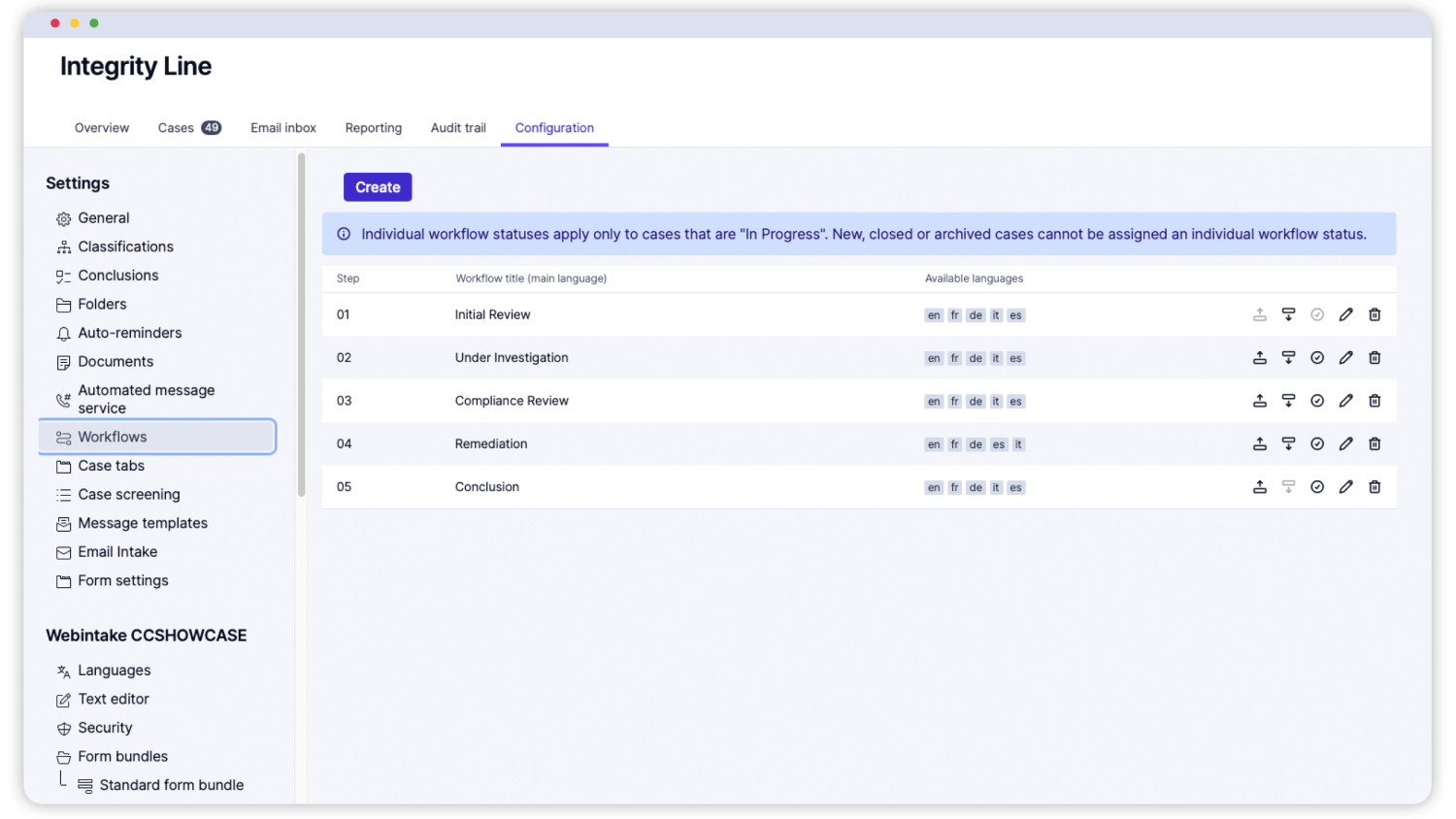Open Automated message service settings
This screenshot has width=1456, height=819.
(x=146, y=399)
